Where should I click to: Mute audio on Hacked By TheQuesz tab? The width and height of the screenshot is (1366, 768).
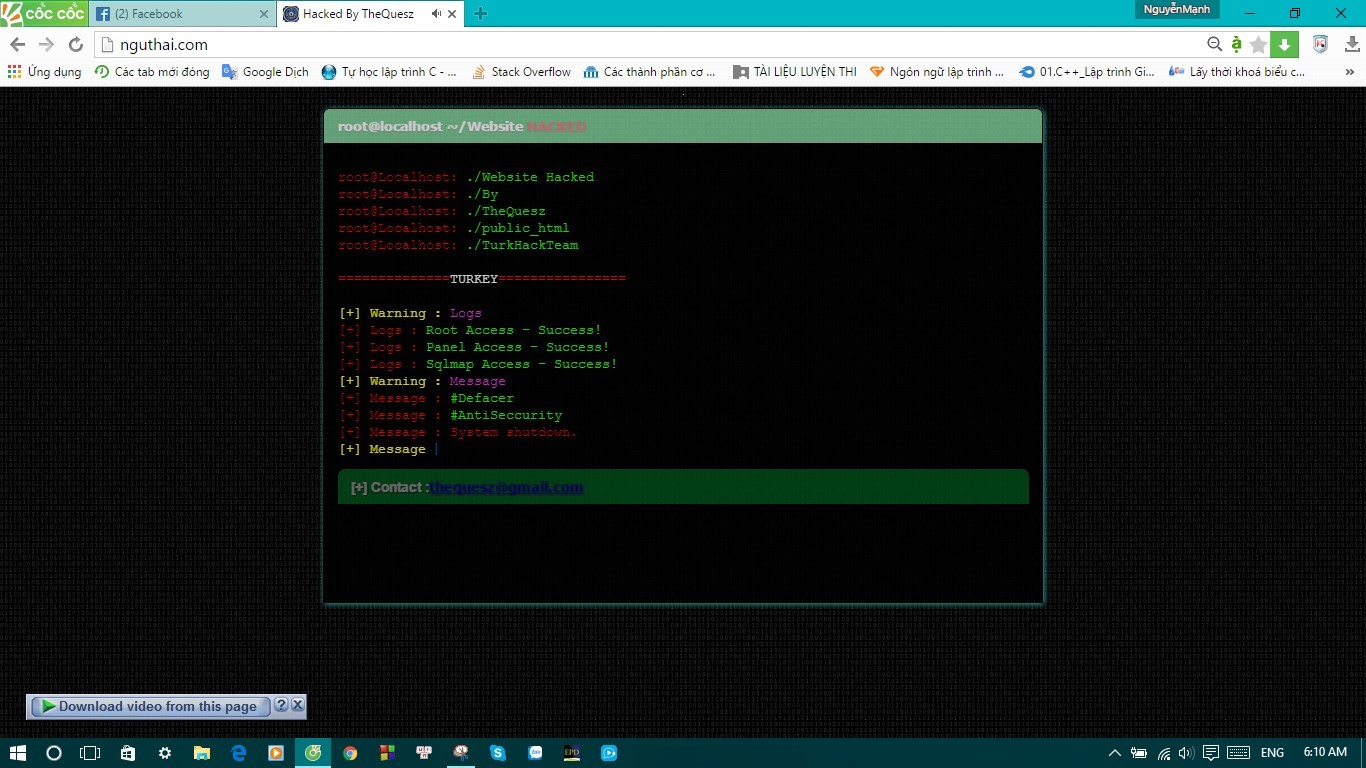(x=436, y=14)
